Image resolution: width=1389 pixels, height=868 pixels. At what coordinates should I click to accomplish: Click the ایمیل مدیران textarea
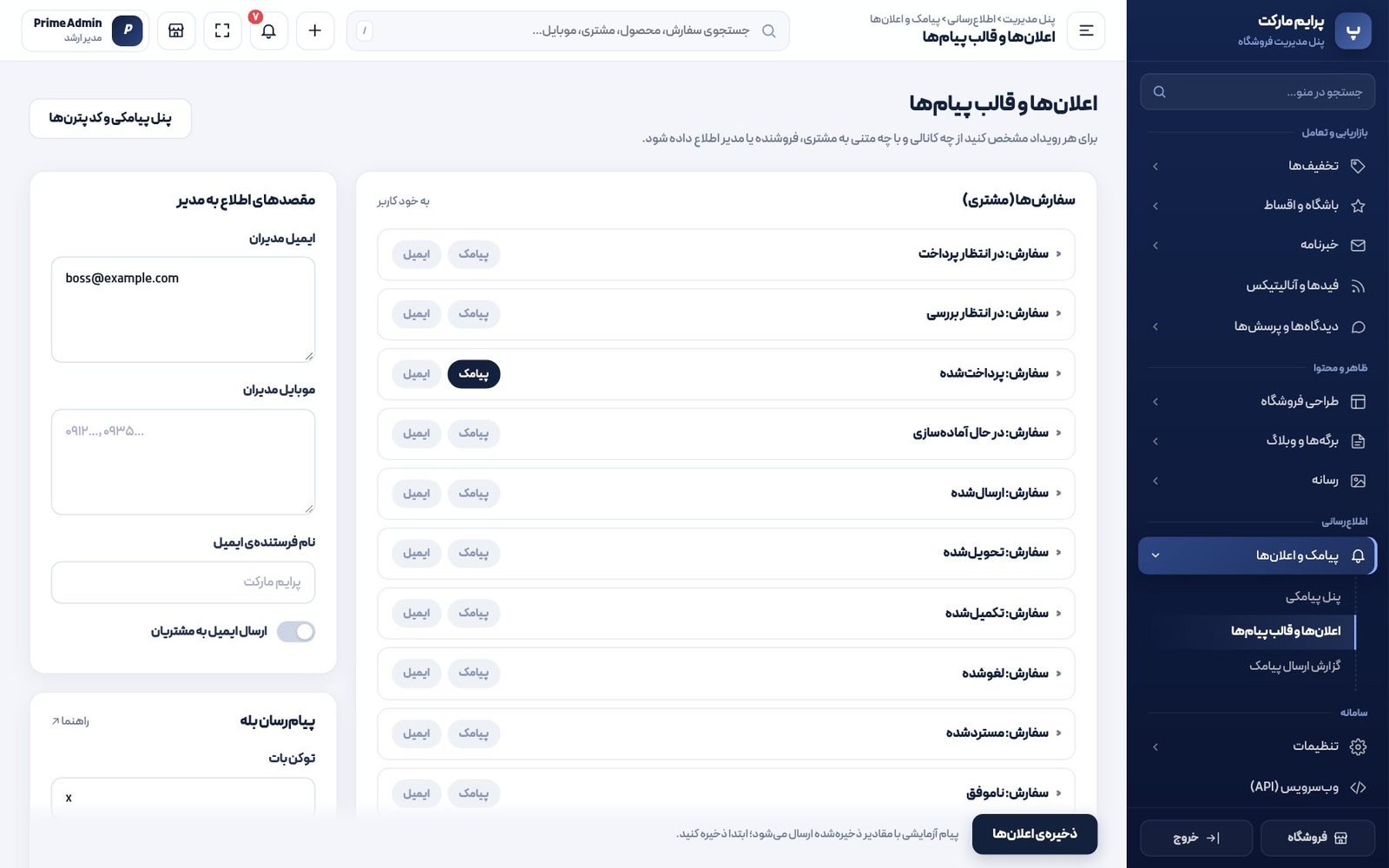[x=183, y=310]
